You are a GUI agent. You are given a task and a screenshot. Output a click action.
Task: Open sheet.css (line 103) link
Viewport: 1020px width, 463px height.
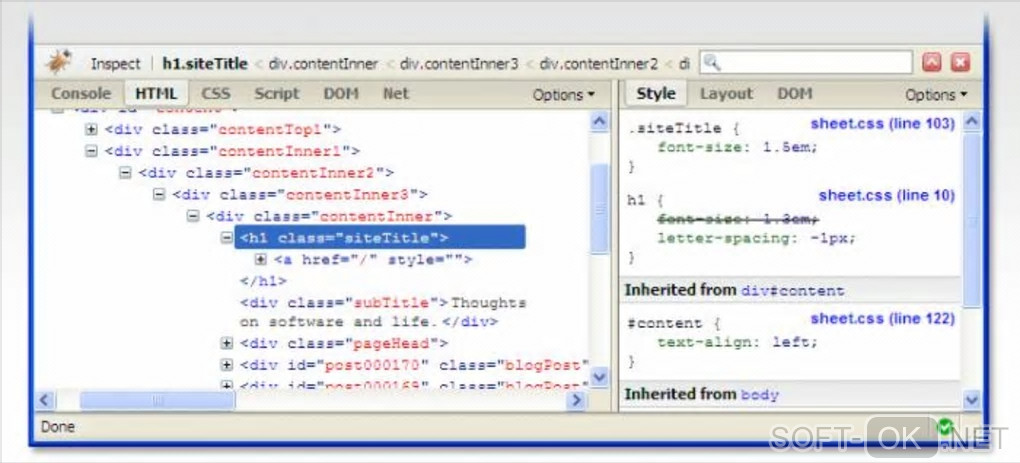(883, 124)
